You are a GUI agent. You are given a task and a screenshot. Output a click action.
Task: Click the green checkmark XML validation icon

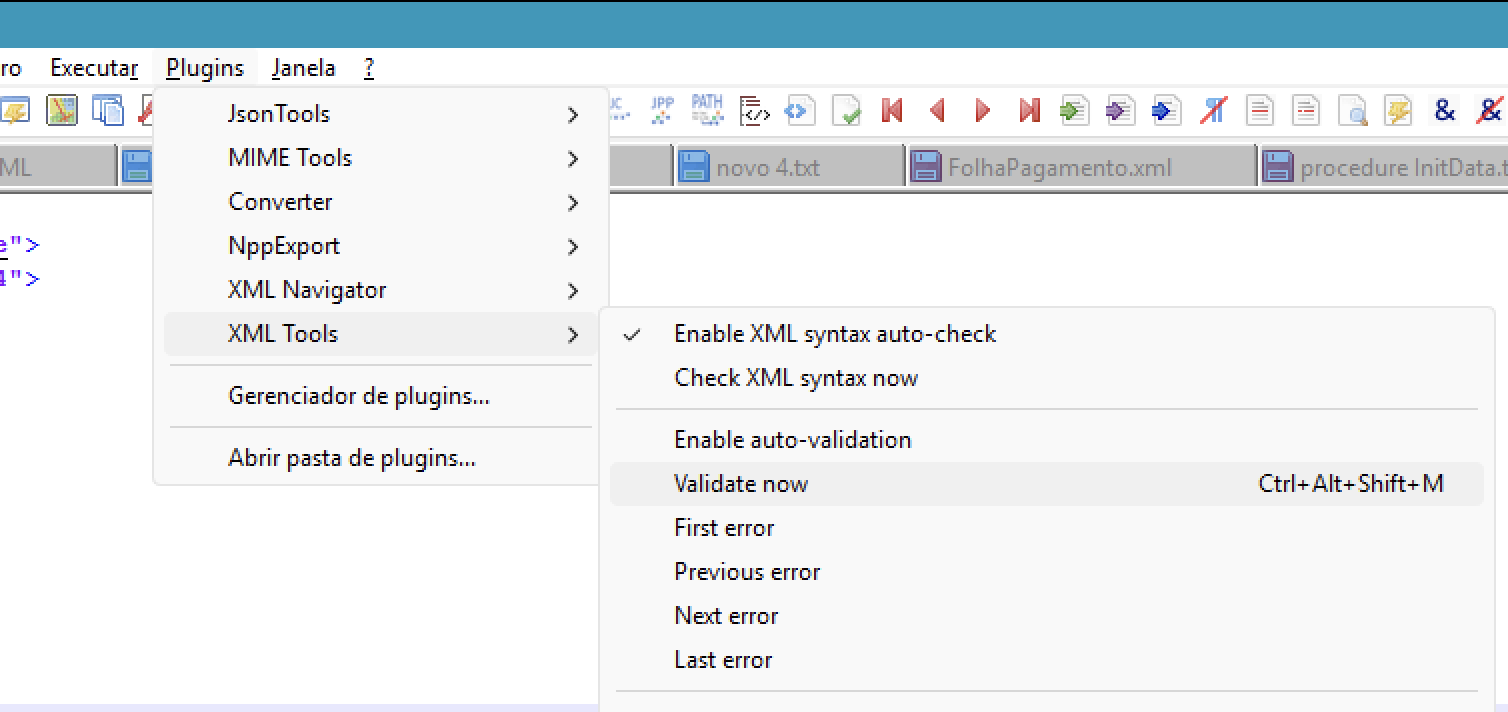click(847, 110)
